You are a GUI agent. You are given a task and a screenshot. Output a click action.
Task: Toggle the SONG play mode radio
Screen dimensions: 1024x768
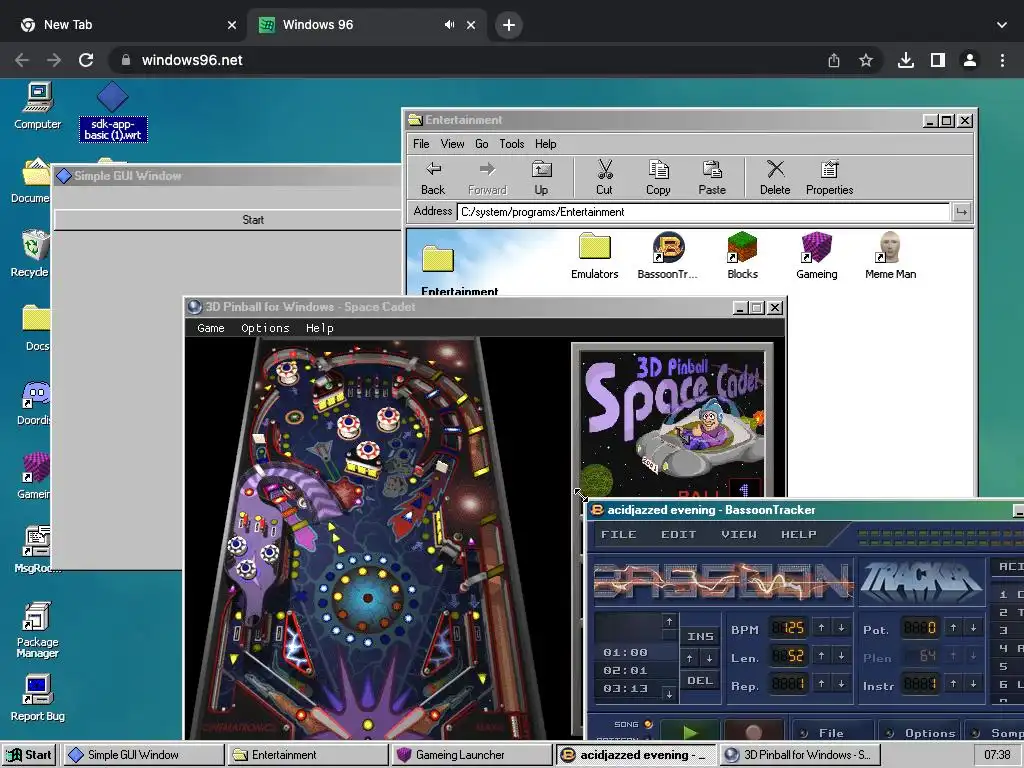pos(648,724)
